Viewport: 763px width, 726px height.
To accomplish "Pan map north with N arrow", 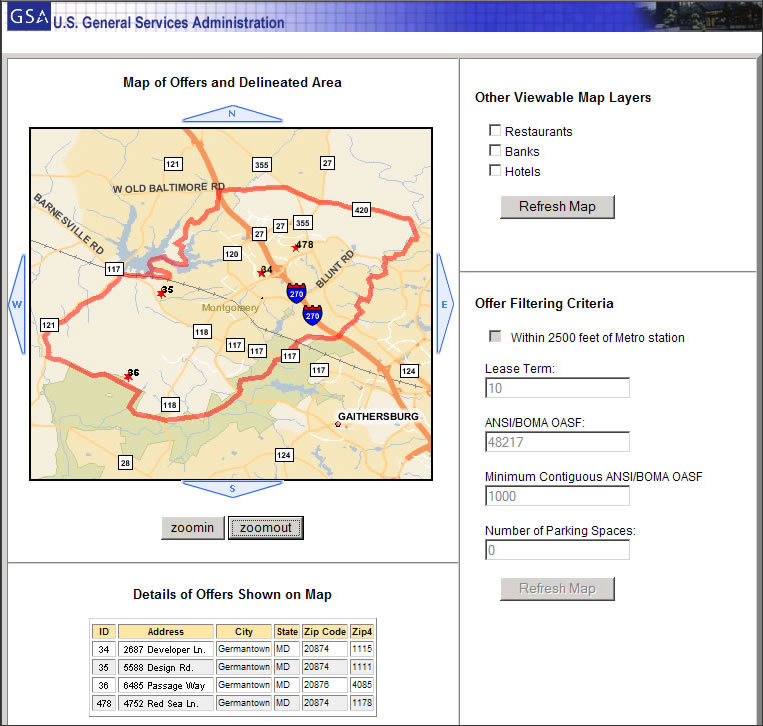I will (x=232, y=114).
